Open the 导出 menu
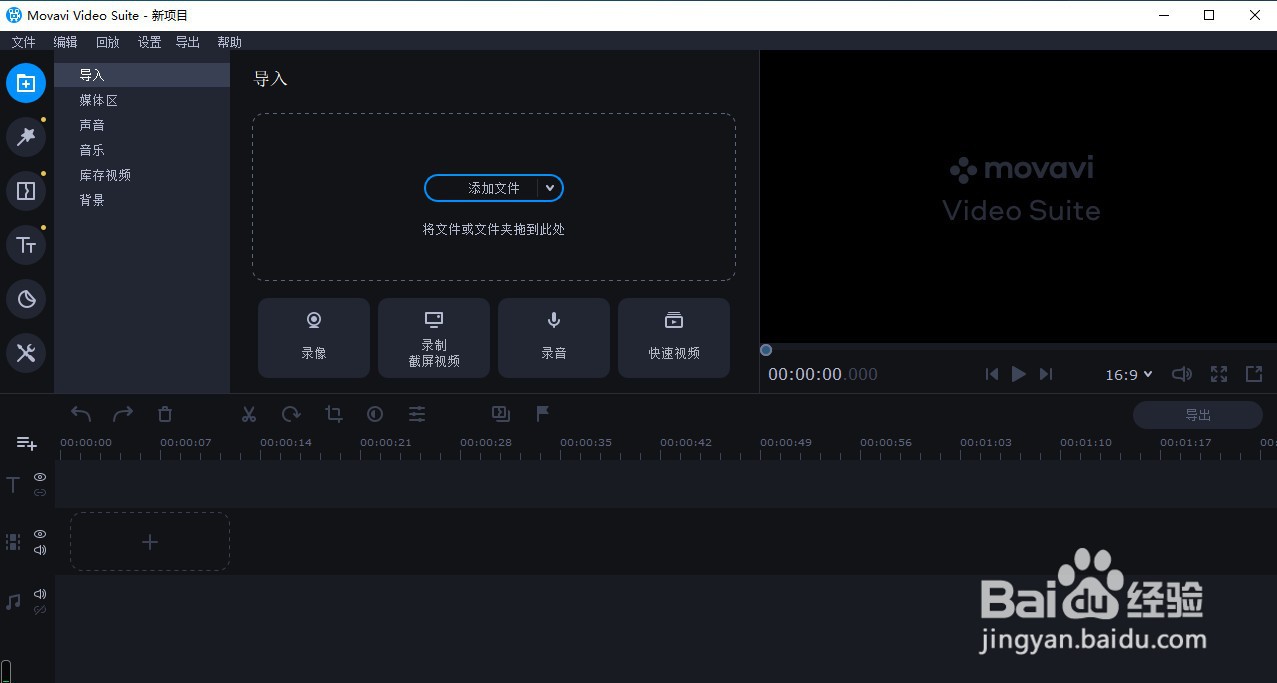The width and height of the screenshot is (1277, 683). click(x=187, y=42)
